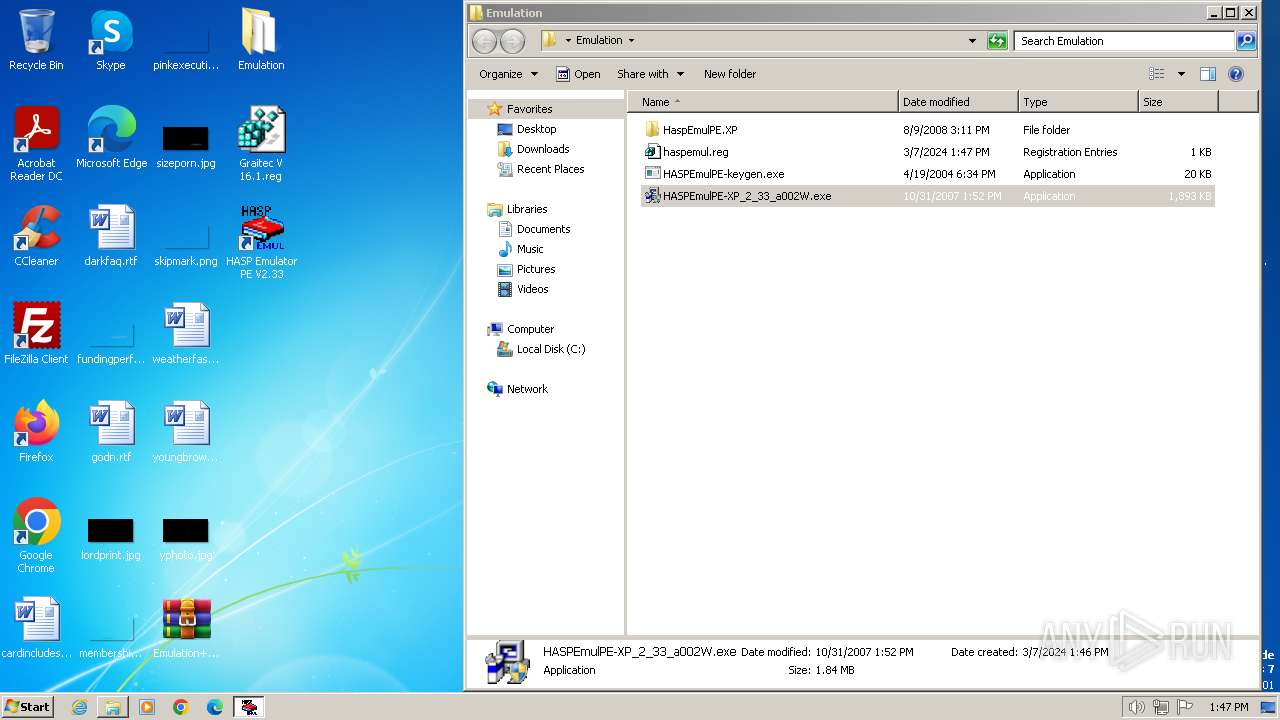Click Chrome icon in taskbar

click(x=181, y=707)
